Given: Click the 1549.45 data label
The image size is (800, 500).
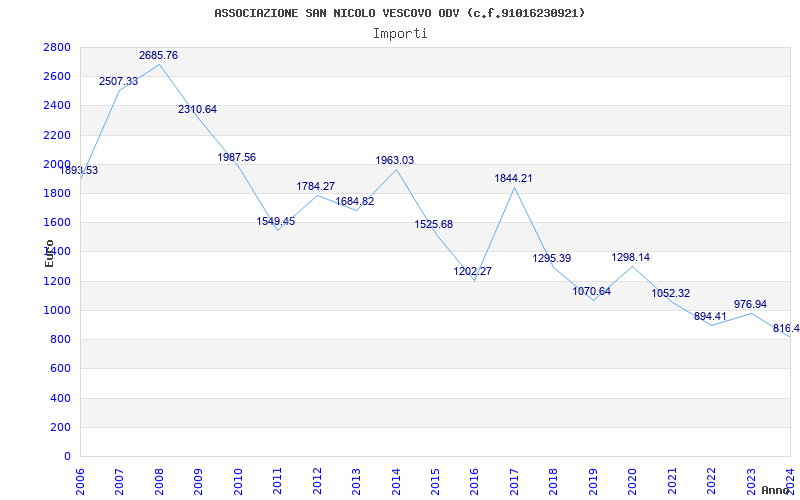Looking at the screenshot, I should 276,221.
